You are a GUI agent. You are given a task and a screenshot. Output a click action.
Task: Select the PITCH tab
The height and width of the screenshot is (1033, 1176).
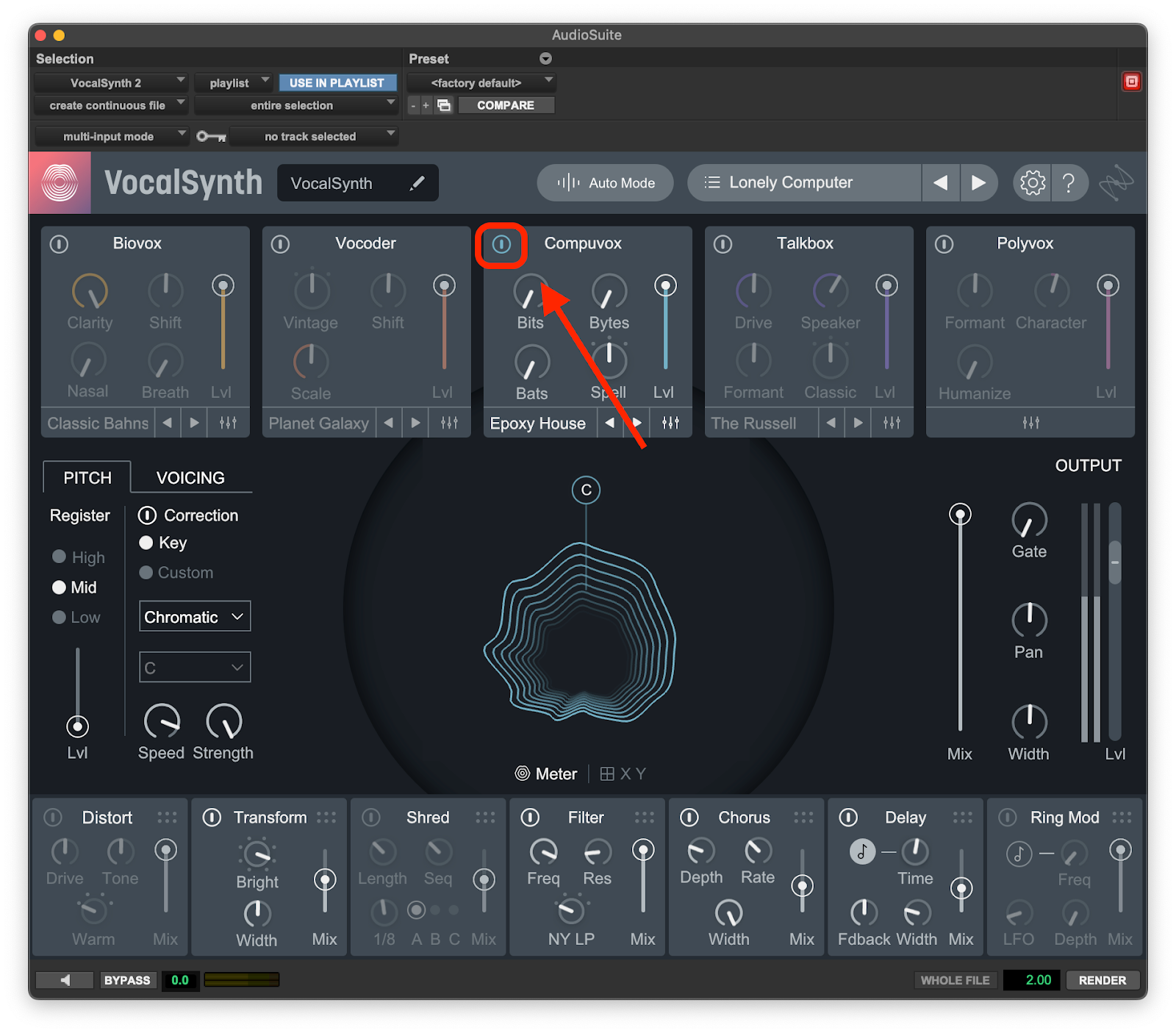point(87,478)
